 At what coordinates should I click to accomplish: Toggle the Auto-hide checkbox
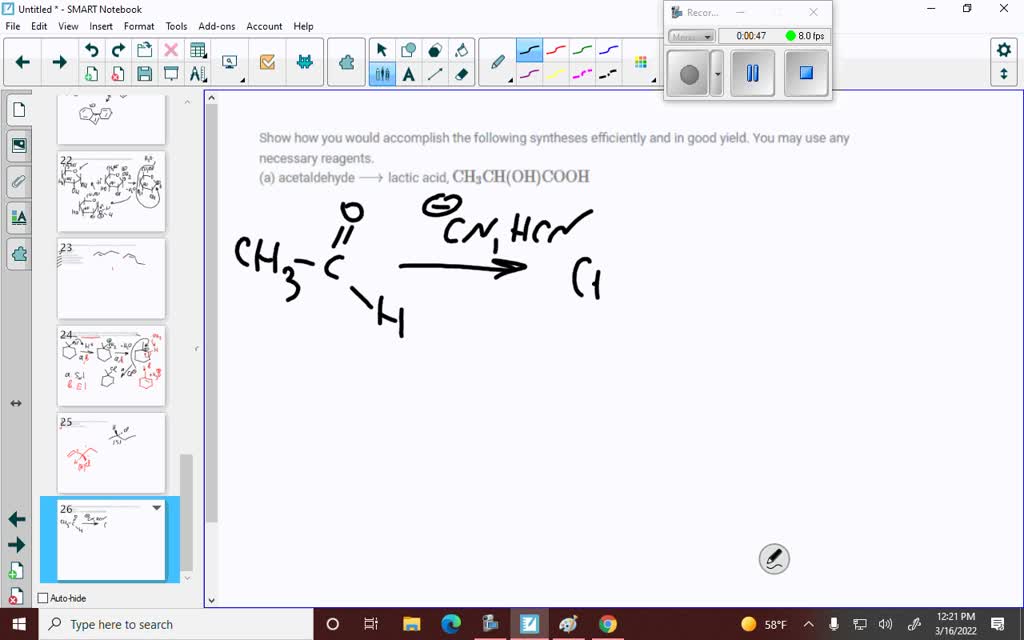[42, 598]
